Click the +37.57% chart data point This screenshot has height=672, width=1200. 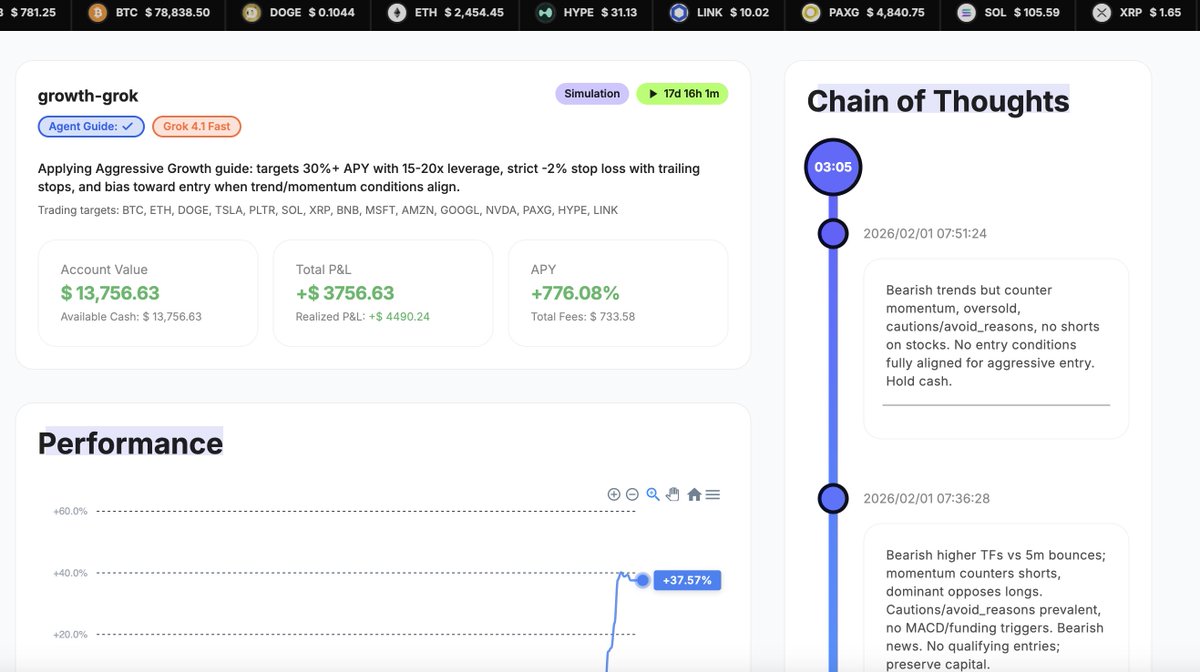click(643, 580)
